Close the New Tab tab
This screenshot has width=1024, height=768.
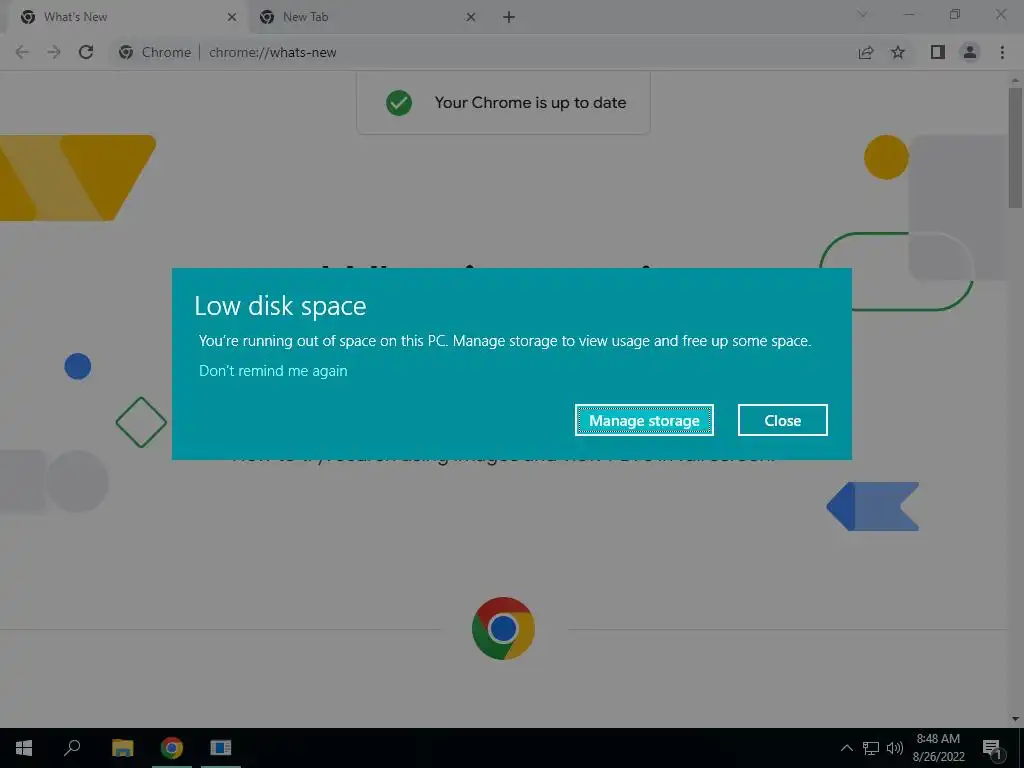(471, 17)
